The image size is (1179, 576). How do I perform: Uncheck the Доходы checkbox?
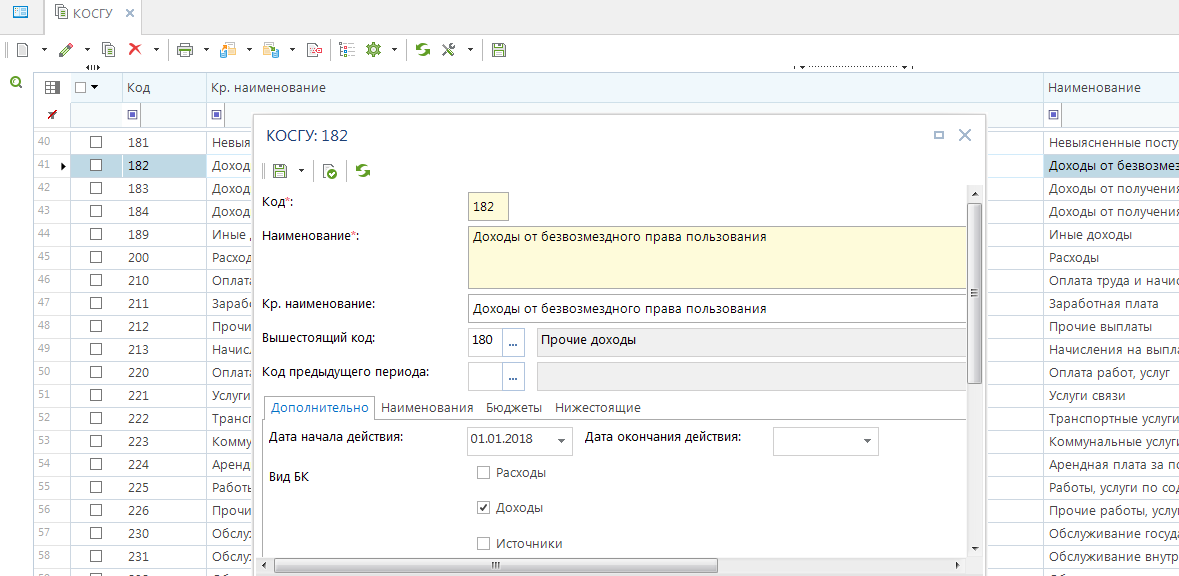pyautogui.click(x=483, y=508)
